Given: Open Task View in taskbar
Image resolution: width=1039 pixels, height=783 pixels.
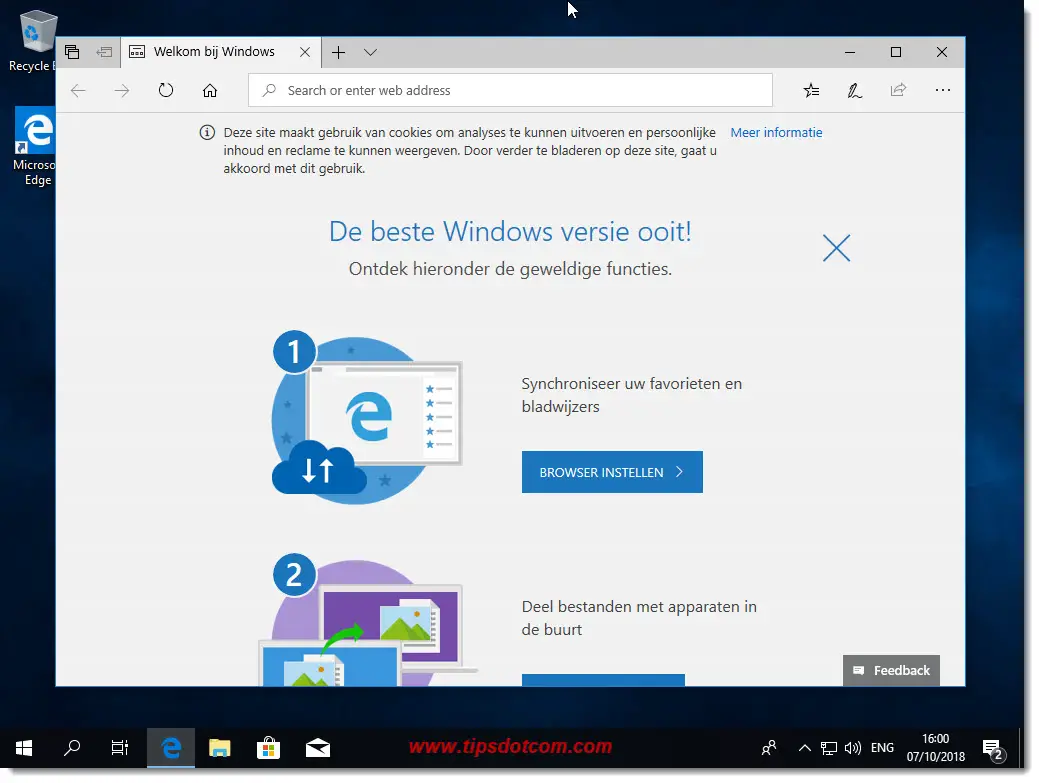Looking at the screenshot, I should [x=120, y=749].
